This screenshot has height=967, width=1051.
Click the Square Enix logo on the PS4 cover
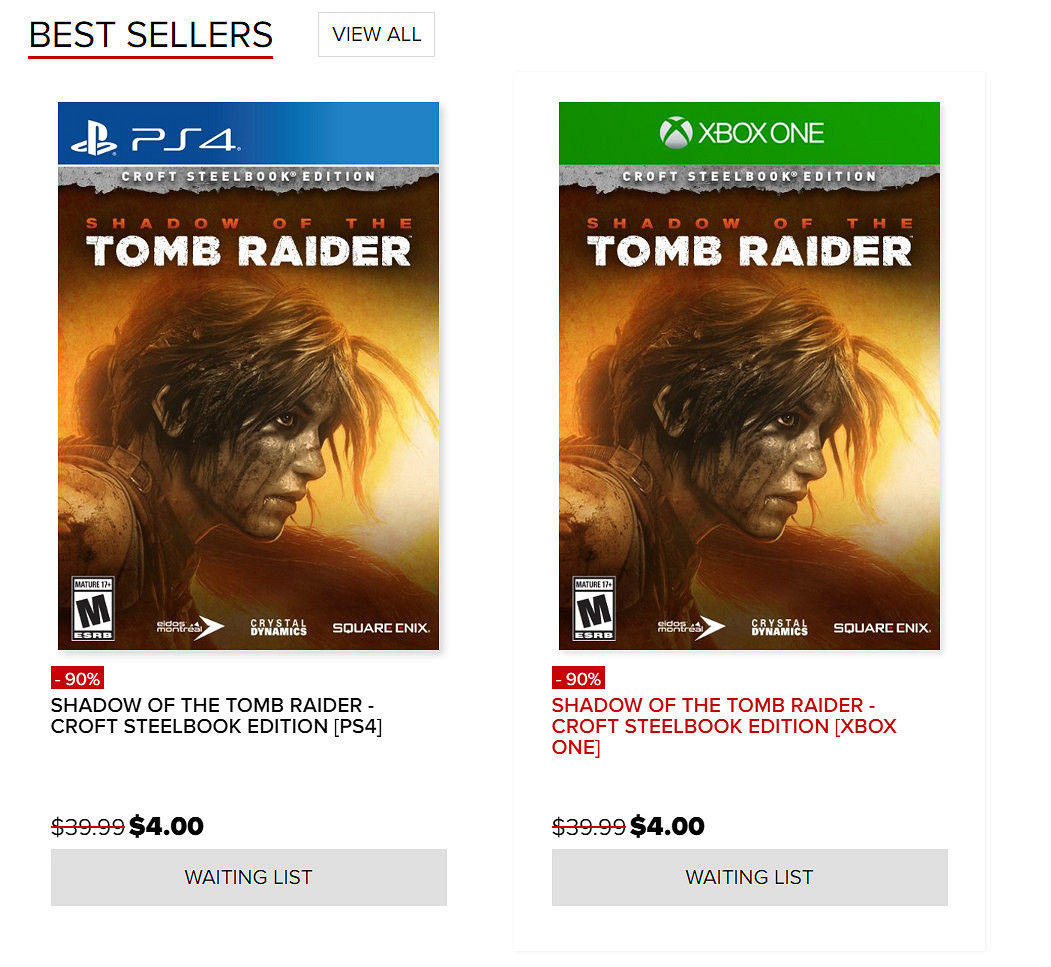pyautogui.click(x=381, y=628)
